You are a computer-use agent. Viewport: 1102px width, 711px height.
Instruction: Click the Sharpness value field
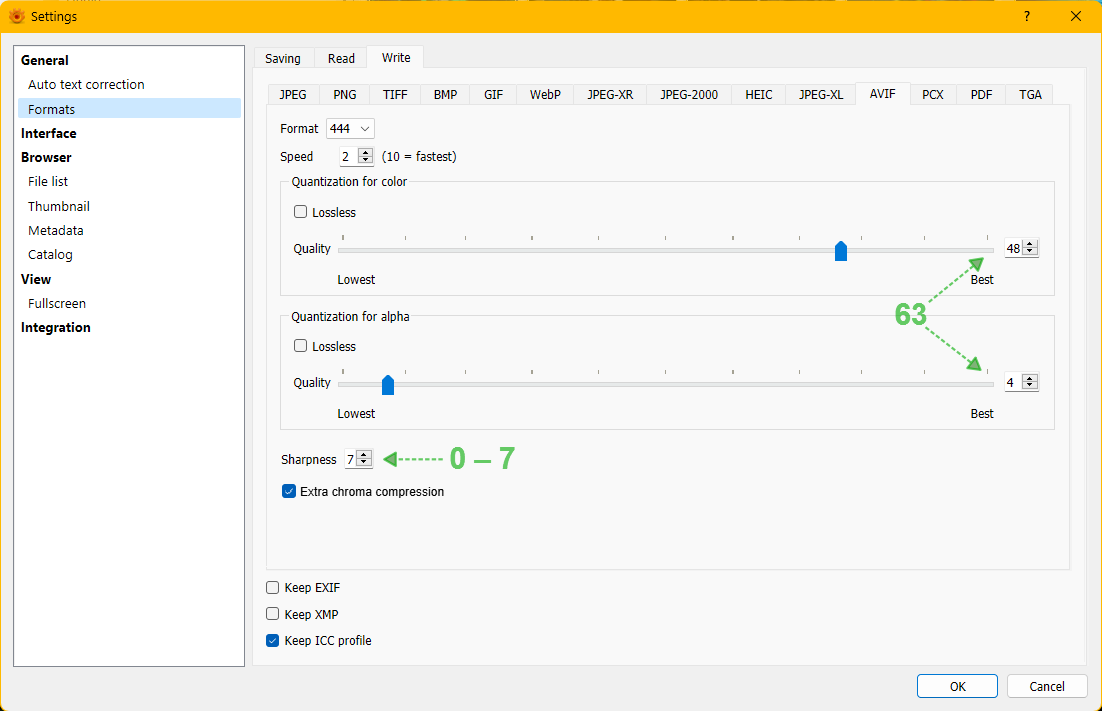[351, 459]
